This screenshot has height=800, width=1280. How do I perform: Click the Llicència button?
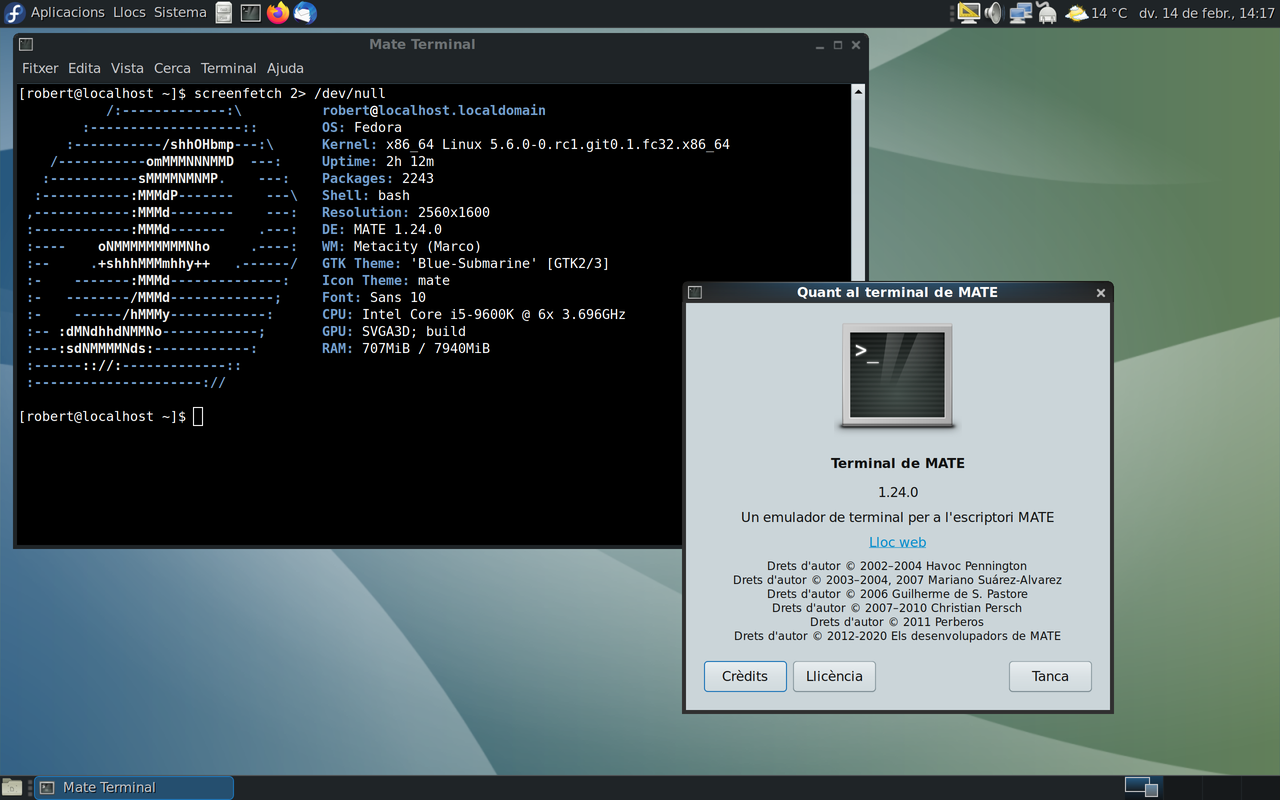(x=834, y=676)
